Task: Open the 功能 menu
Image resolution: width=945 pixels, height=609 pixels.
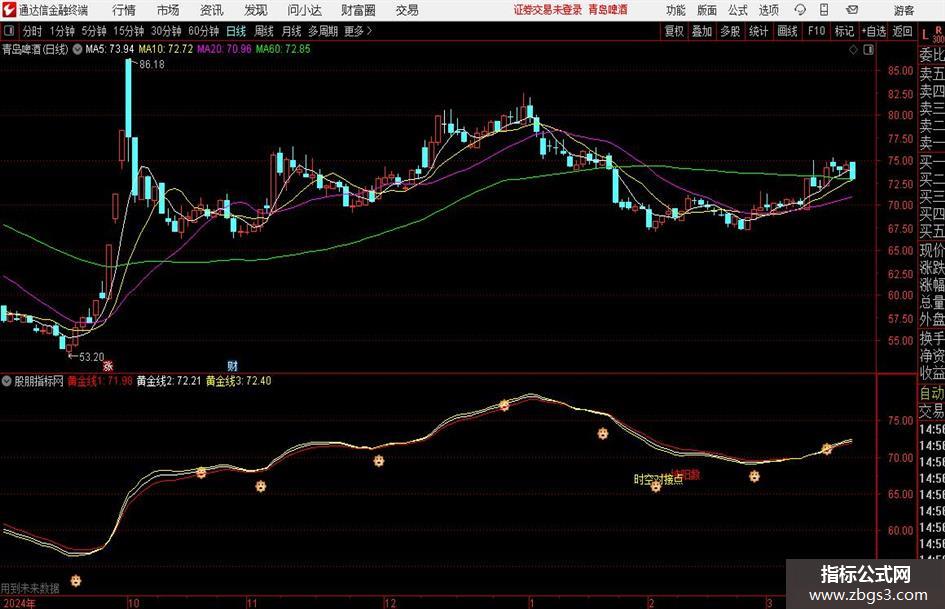Action: [x=676, y=10]
